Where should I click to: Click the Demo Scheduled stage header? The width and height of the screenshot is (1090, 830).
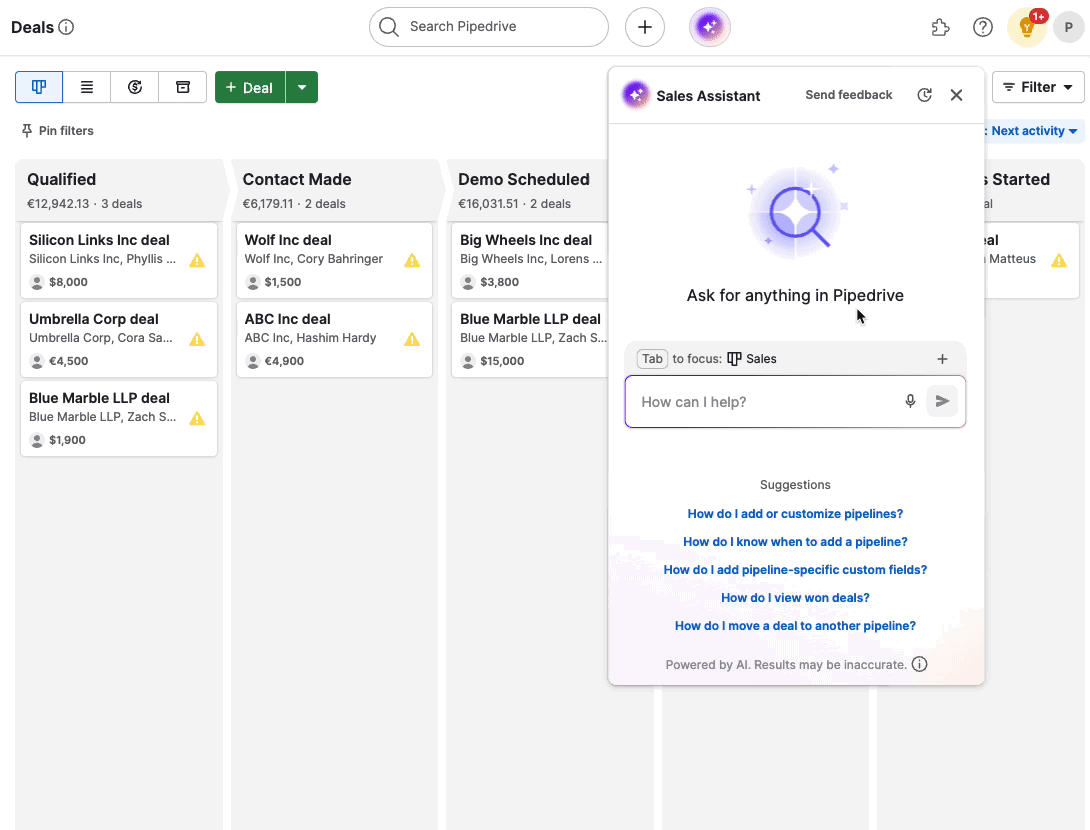click(530, 190)
